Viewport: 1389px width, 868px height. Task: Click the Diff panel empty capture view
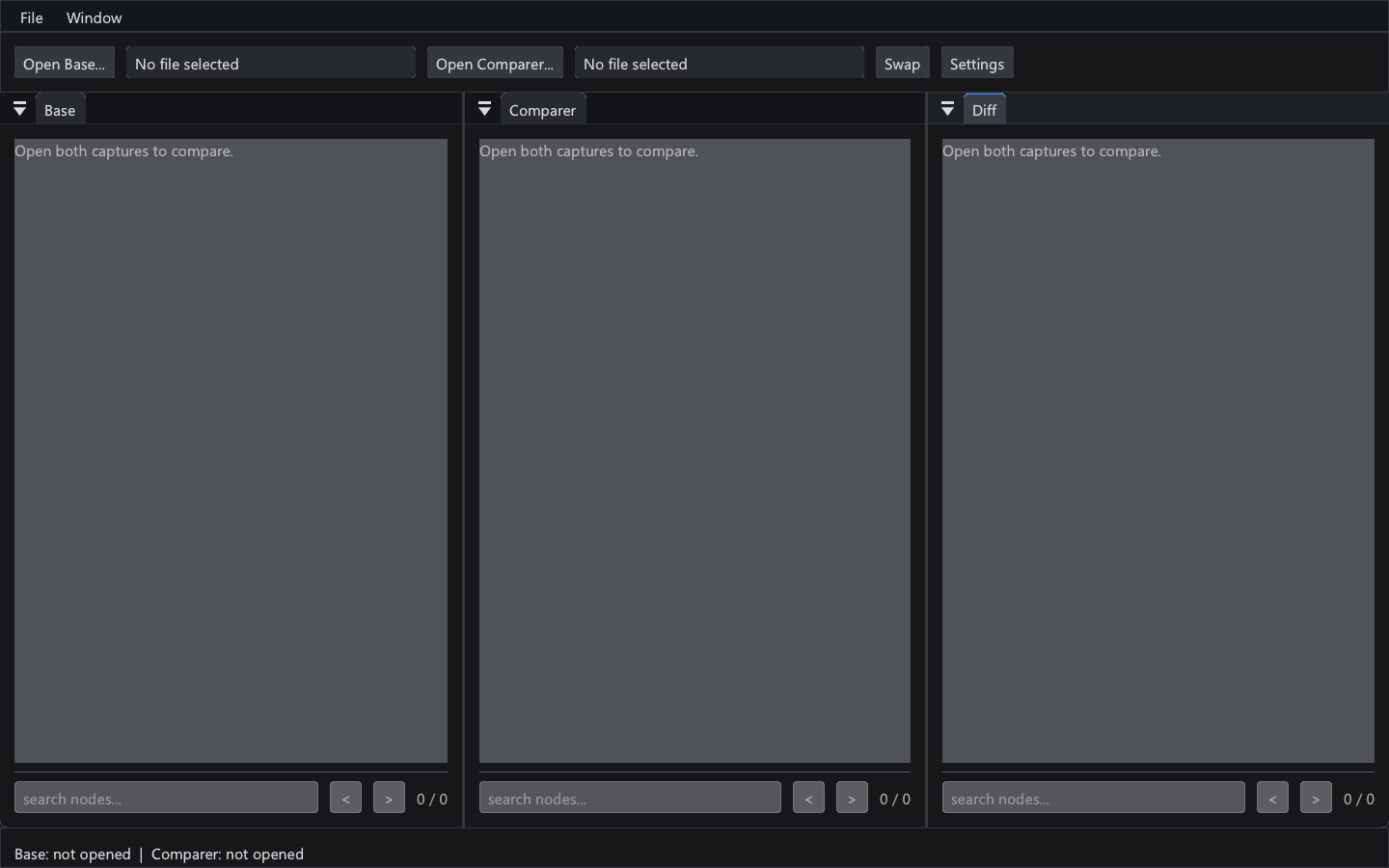tap(1158, 450)
